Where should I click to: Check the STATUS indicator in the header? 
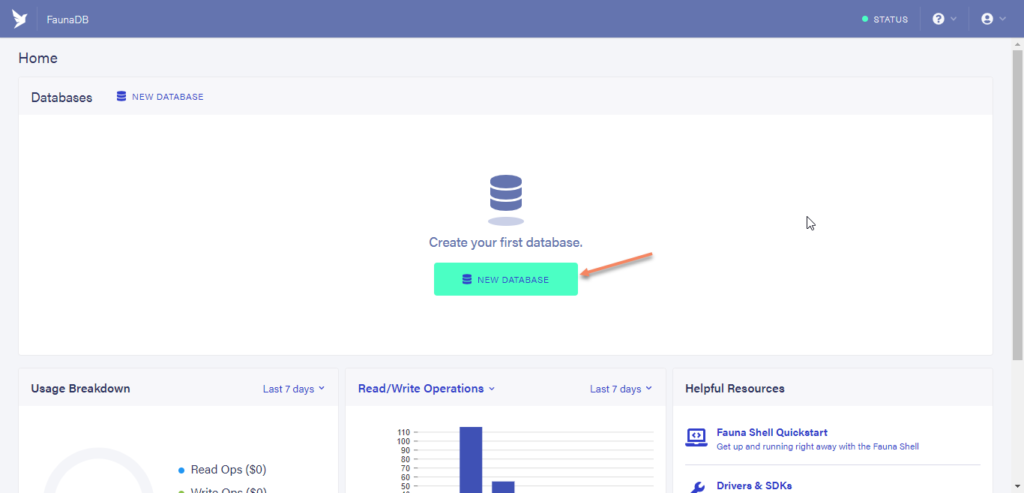point(885,20)
